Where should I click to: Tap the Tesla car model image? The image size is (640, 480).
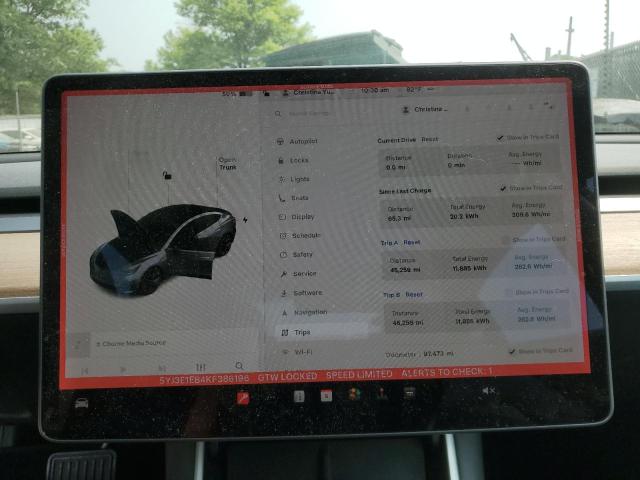click(162, 249)
